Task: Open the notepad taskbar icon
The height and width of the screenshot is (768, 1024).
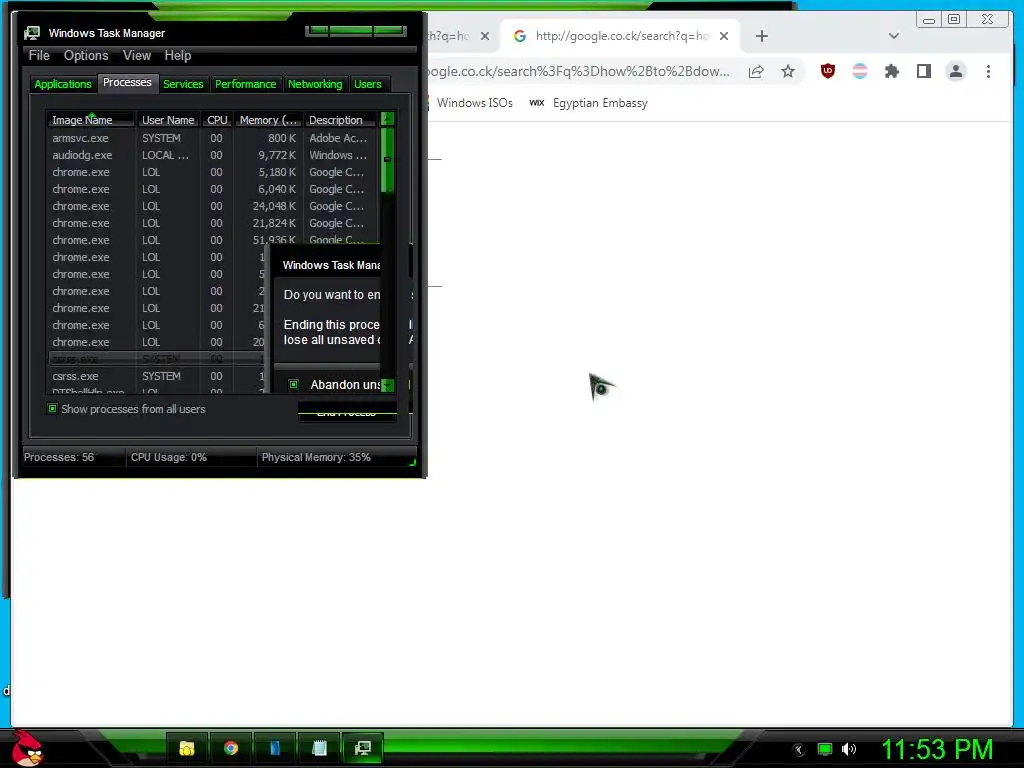Action: pos(319,748)
